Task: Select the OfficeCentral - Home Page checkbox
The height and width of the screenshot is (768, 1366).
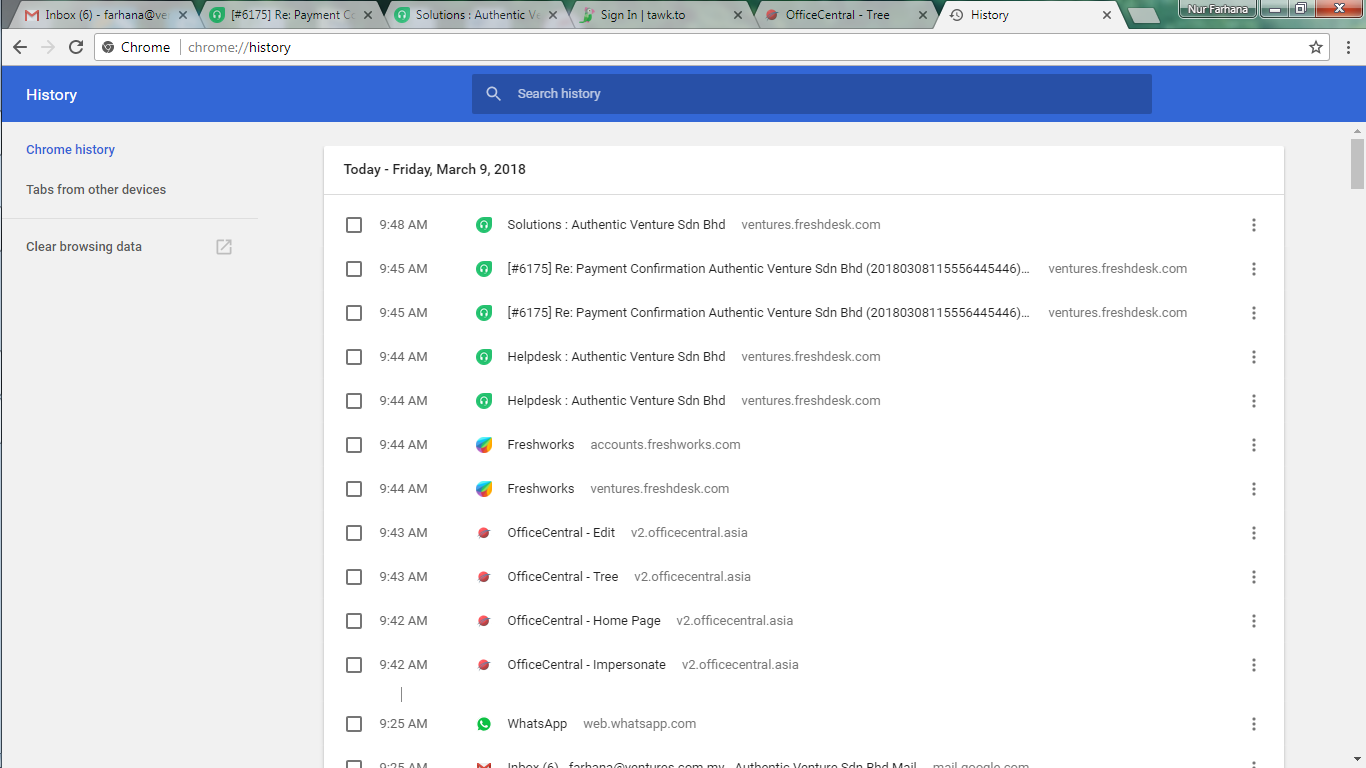Action: (354, 621)
